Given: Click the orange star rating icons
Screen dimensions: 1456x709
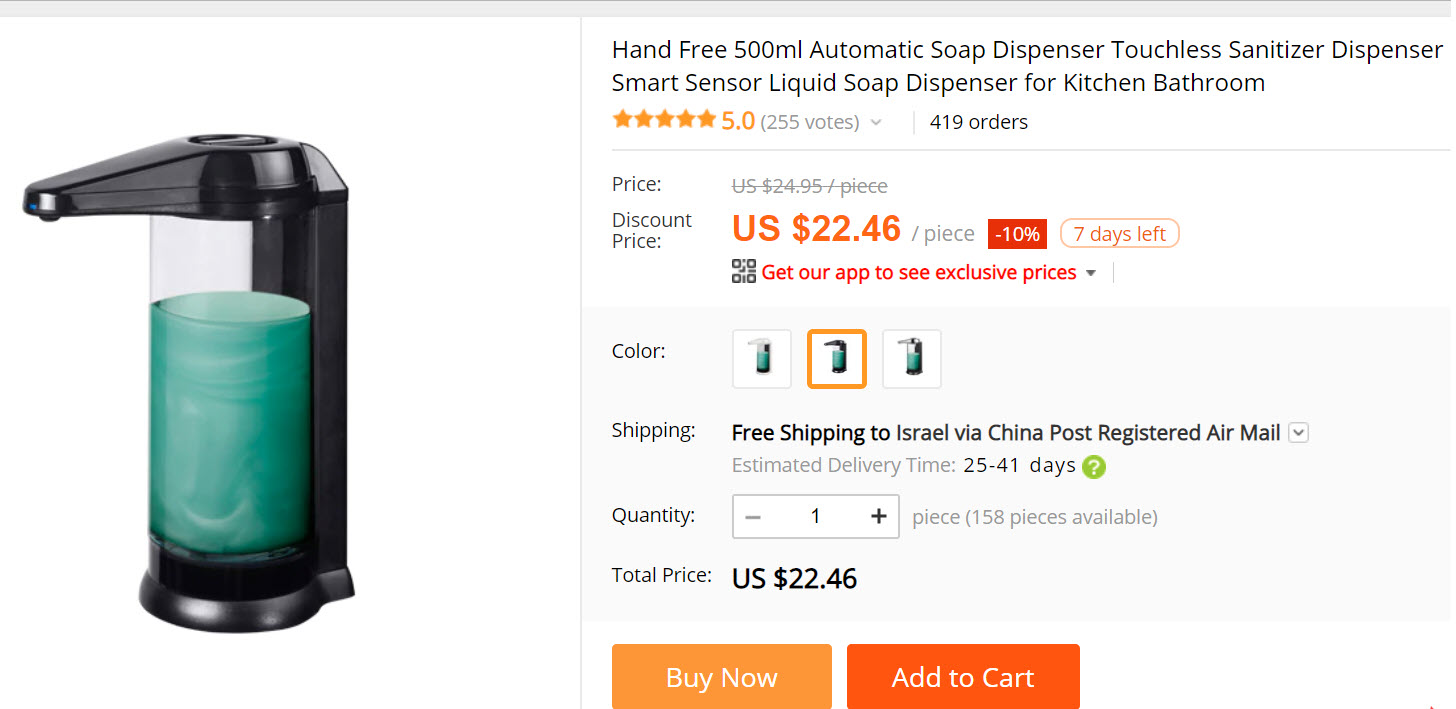Looking at the screenshot, I should [664, 121].
